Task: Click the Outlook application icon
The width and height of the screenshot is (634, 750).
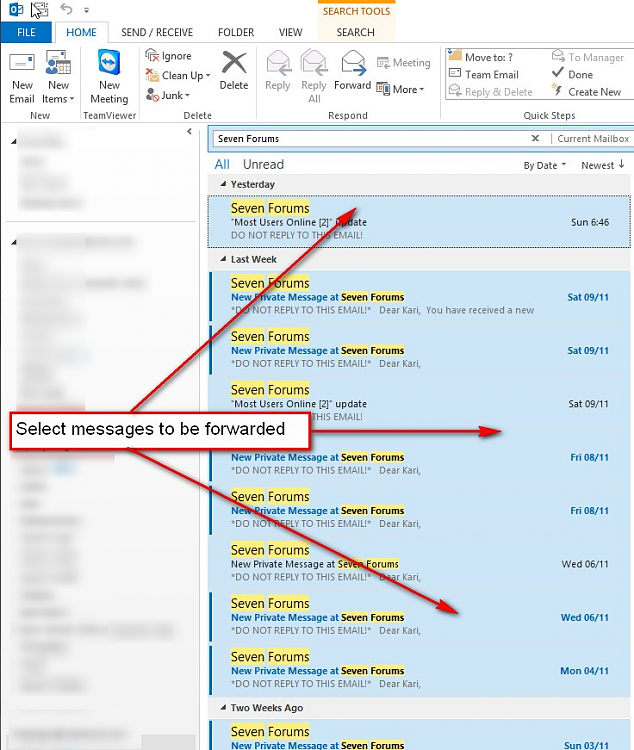Action: (x=16, y=9)
